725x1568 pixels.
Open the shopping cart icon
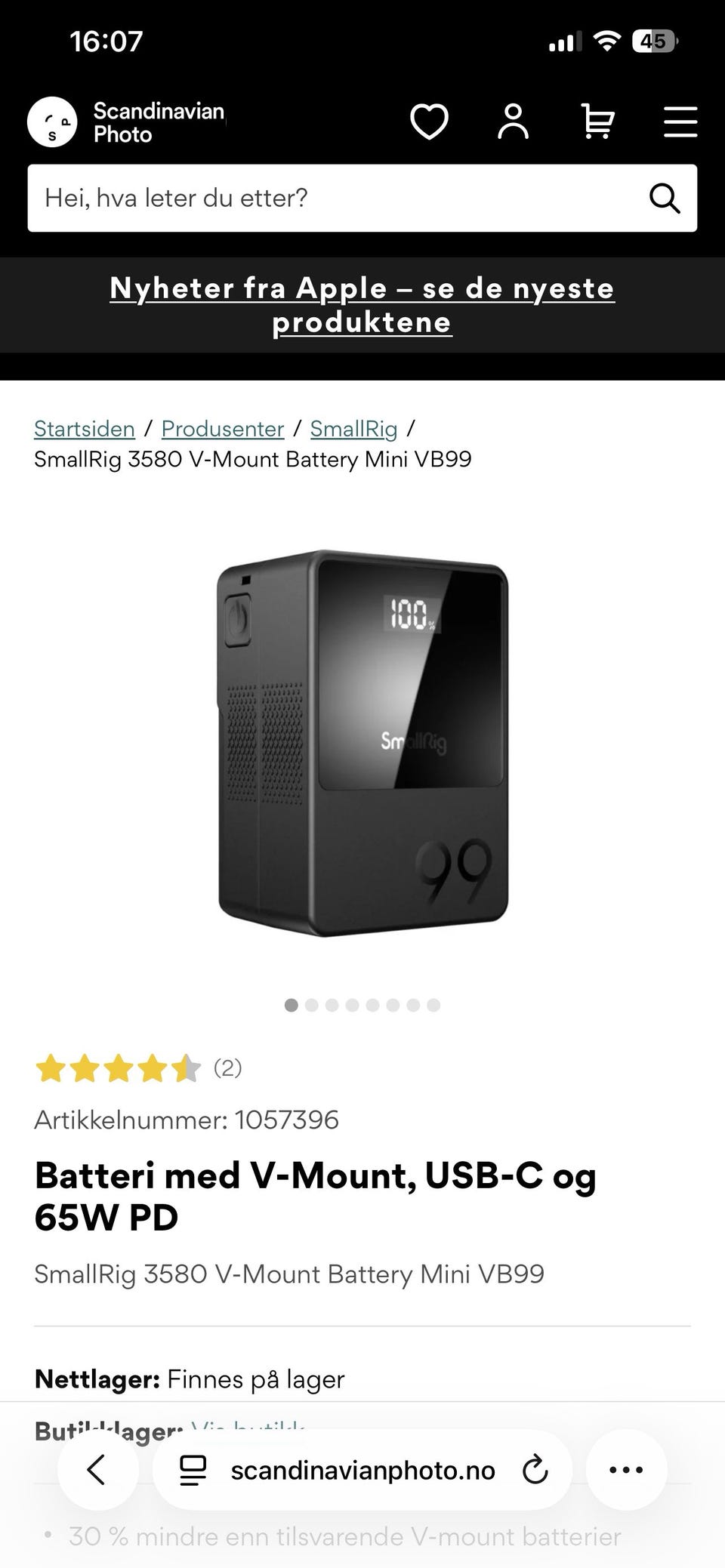pyautogui.click(x=597, y=122)
